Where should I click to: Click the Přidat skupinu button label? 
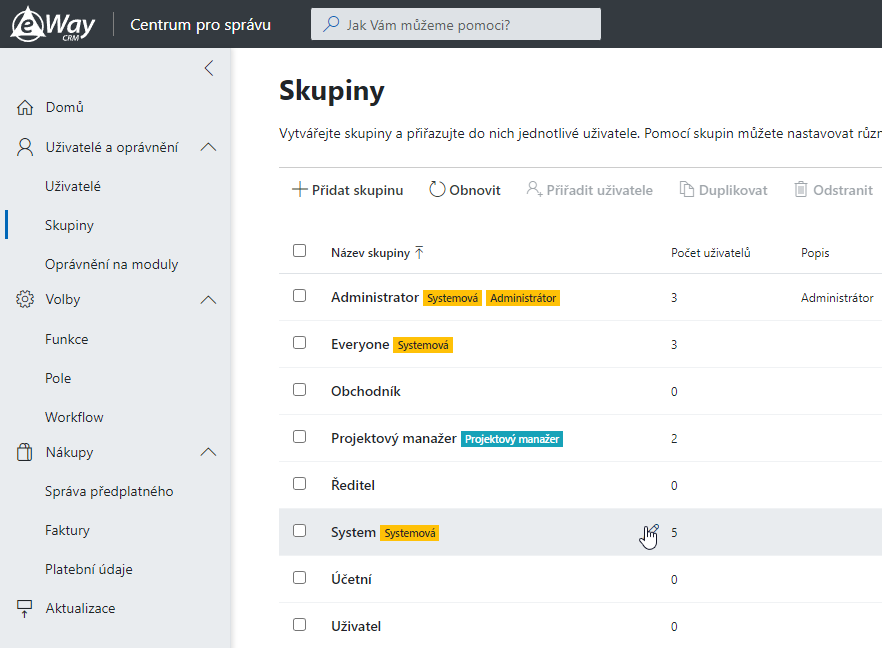[x=357, y=190]
